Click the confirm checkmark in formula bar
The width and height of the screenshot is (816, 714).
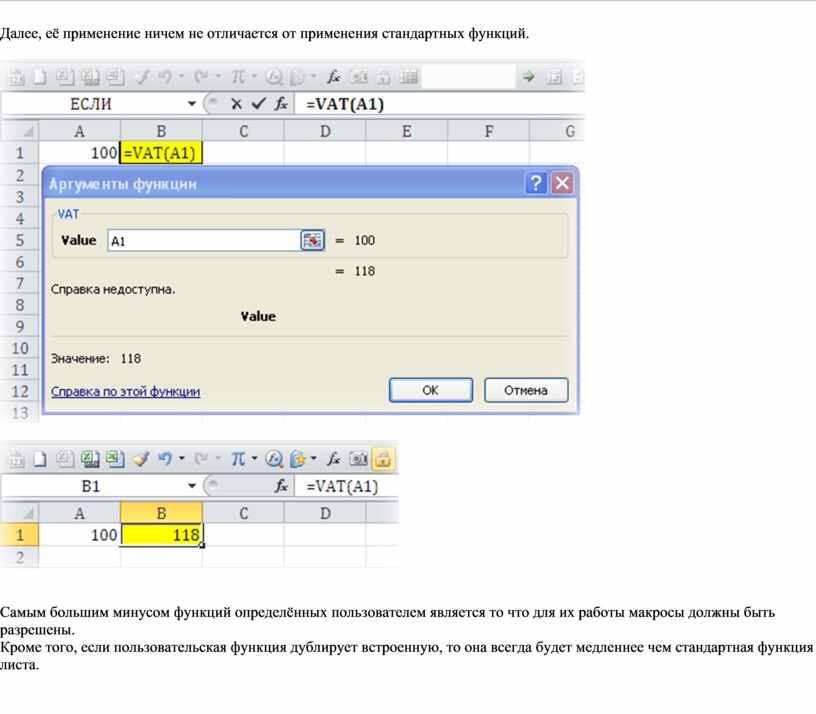(x=258, y=103)
